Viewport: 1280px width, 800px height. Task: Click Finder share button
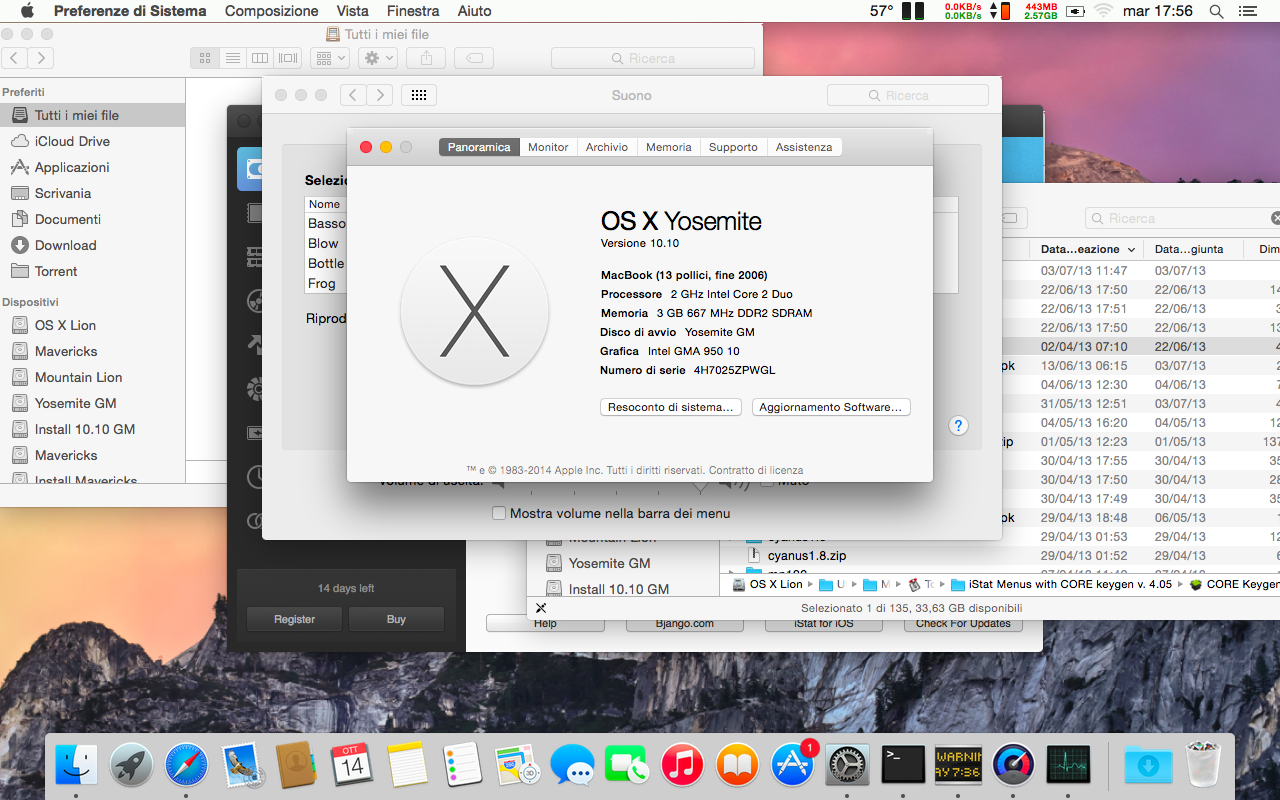click(427, 58)
